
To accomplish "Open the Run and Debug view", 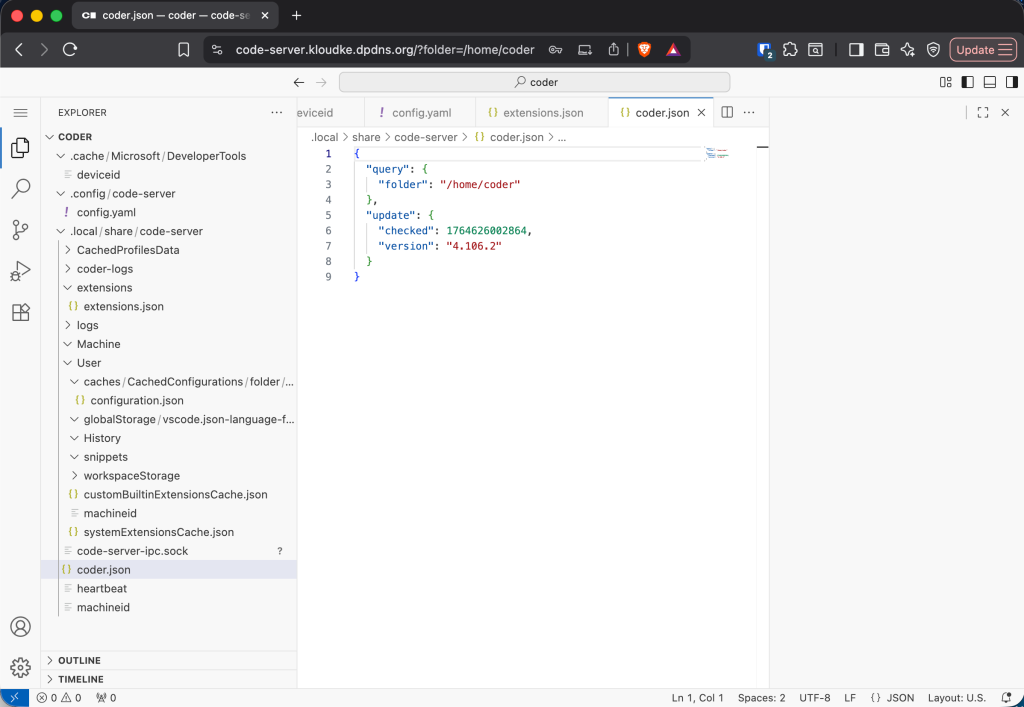I will [21, 270].
